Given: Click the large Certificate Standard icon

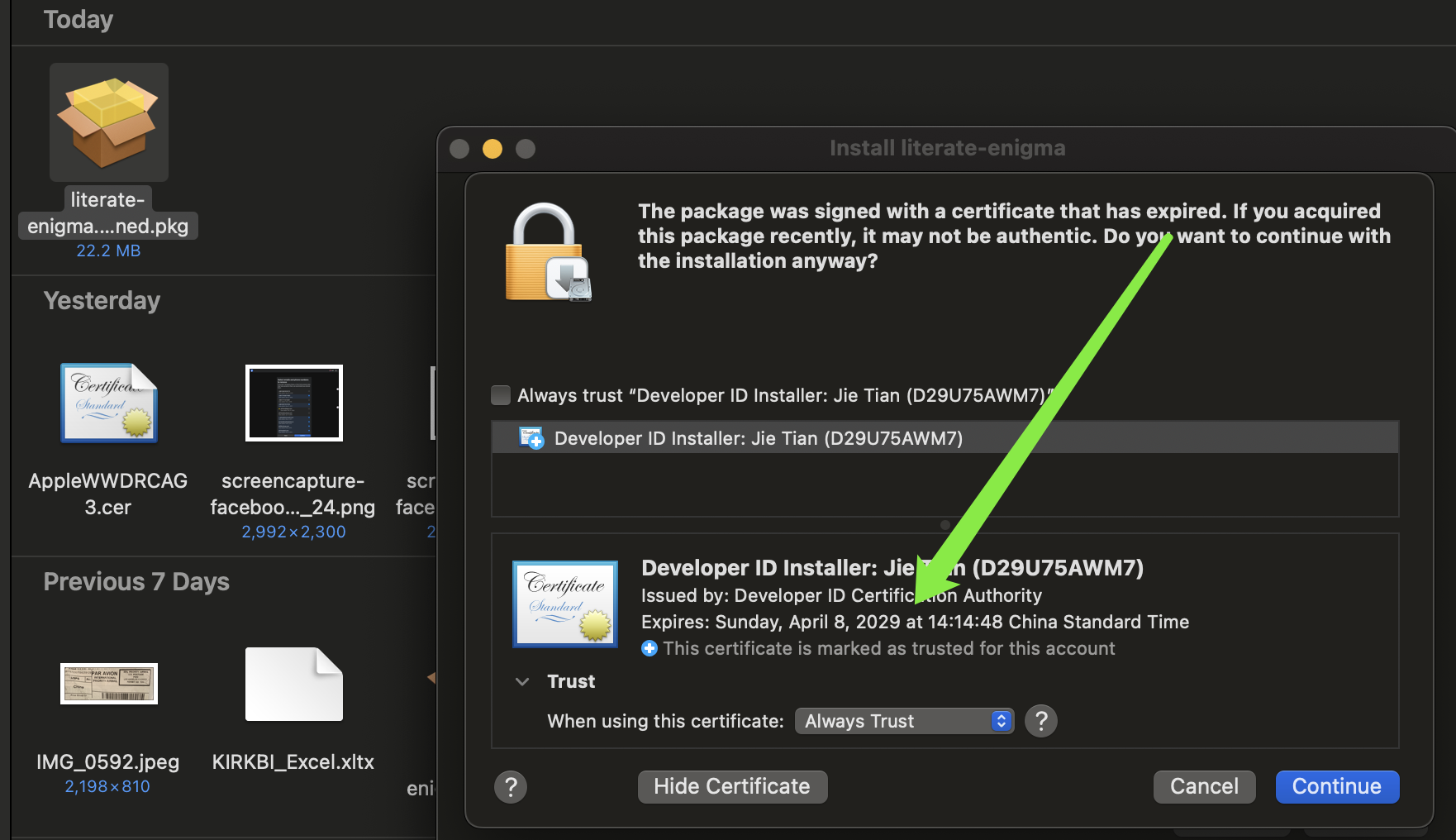Looking at the screenshot, I should point(564,604).
